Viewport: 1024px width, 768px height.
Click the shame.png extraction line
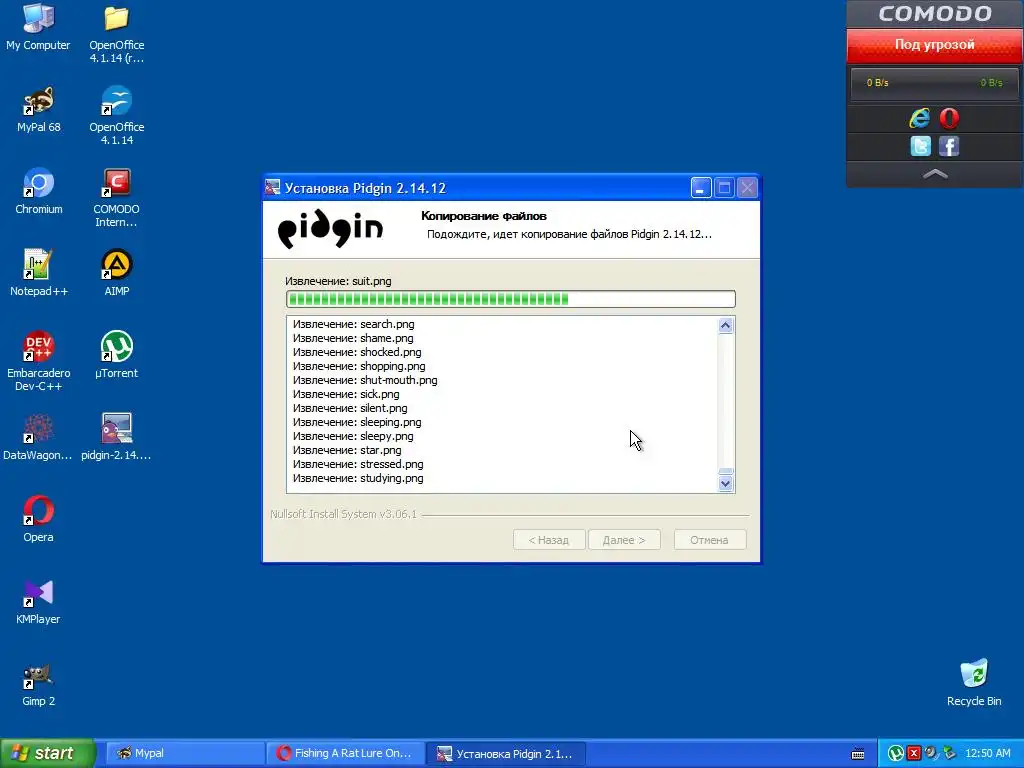353,338
